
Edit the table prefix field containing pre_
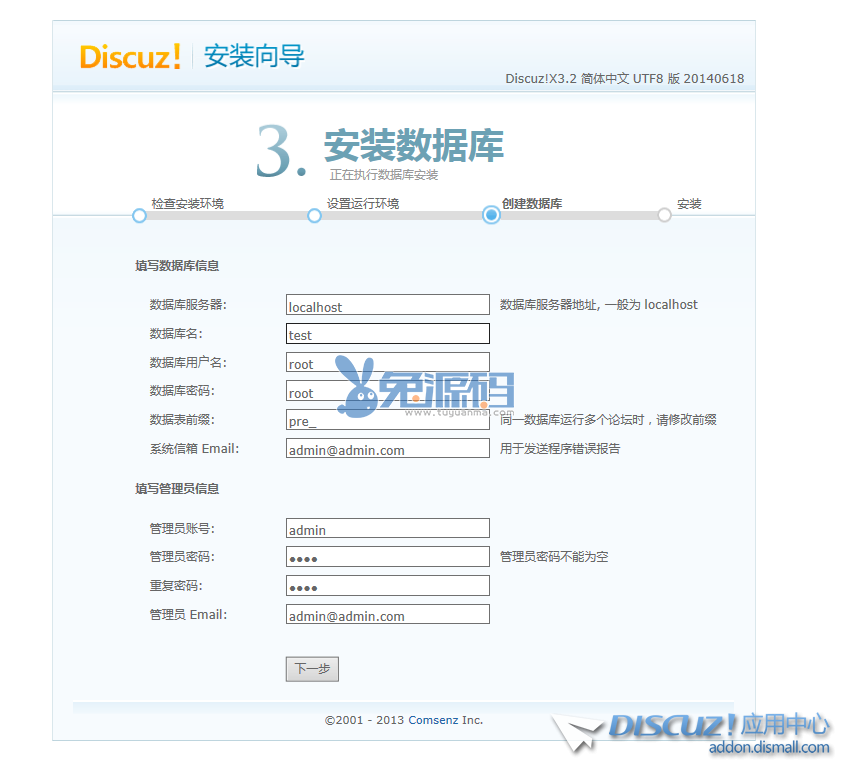pos(388,420)
